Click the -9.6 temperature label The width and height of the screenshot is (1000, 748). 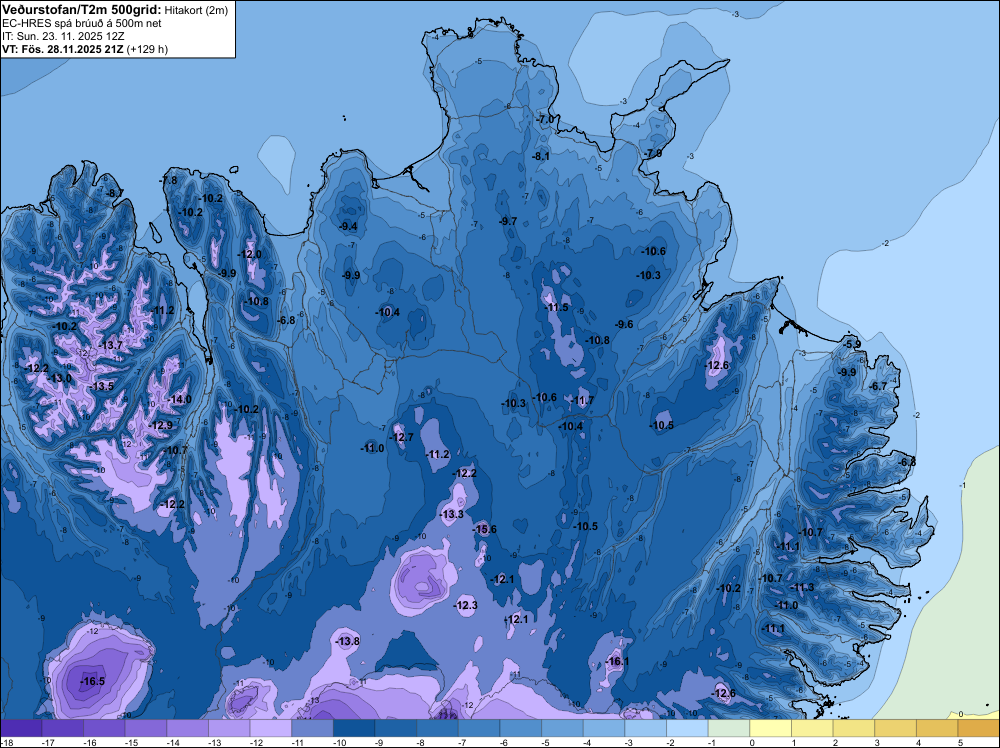624,324
